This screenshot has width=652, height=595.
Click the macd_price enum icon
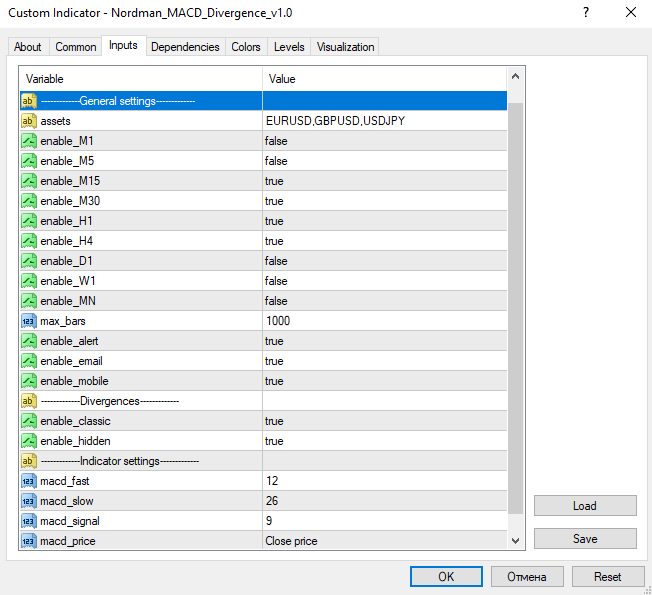(29, 541)
